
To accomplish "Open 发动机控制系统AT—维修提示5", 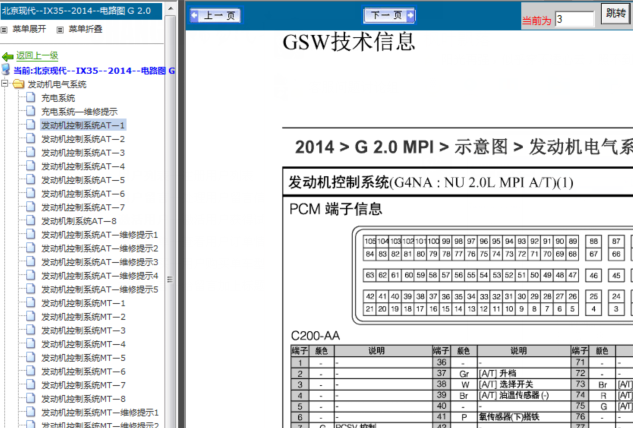I will (100, 289).
